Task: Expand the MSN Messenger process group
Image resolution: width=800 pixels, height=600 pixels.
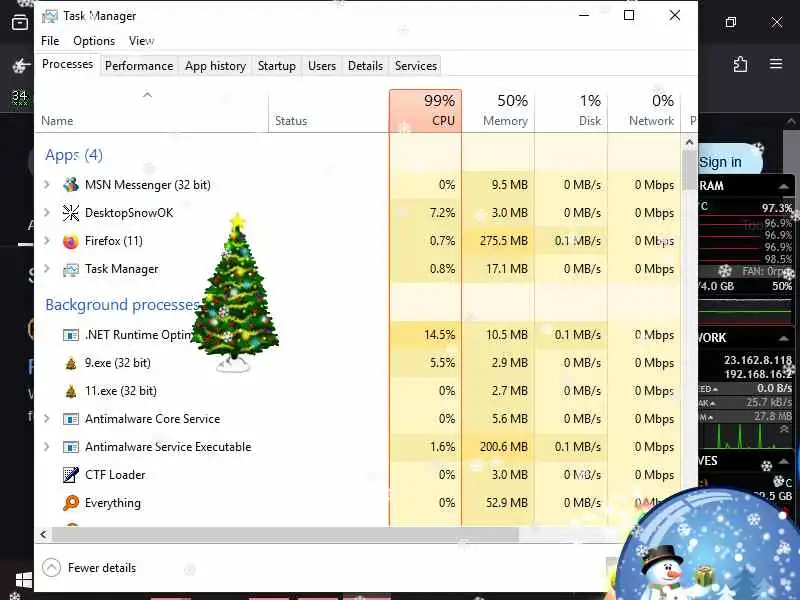Action: coord(47,184)
